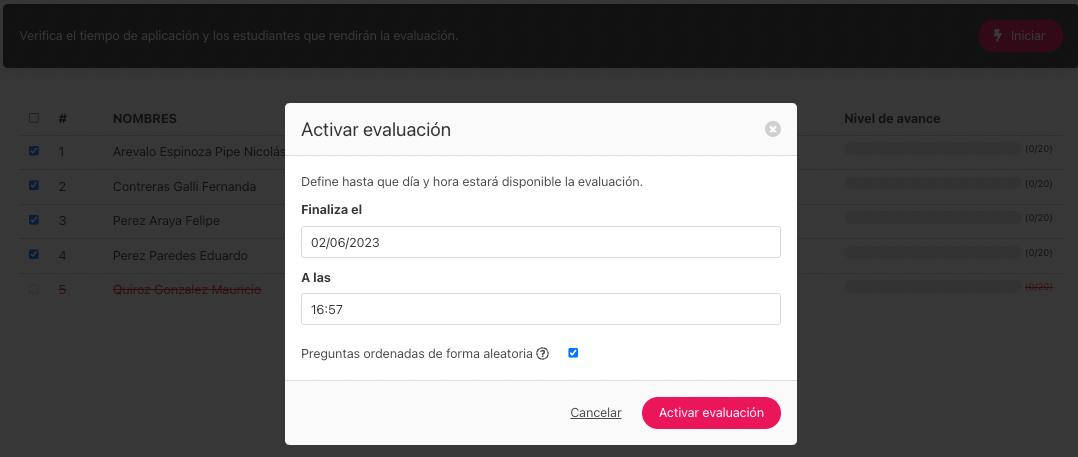Uncheck Contreras Galli Fernanda checkbox
Viewport: 1078px width, 457px height.
click(x=34, y=186)
